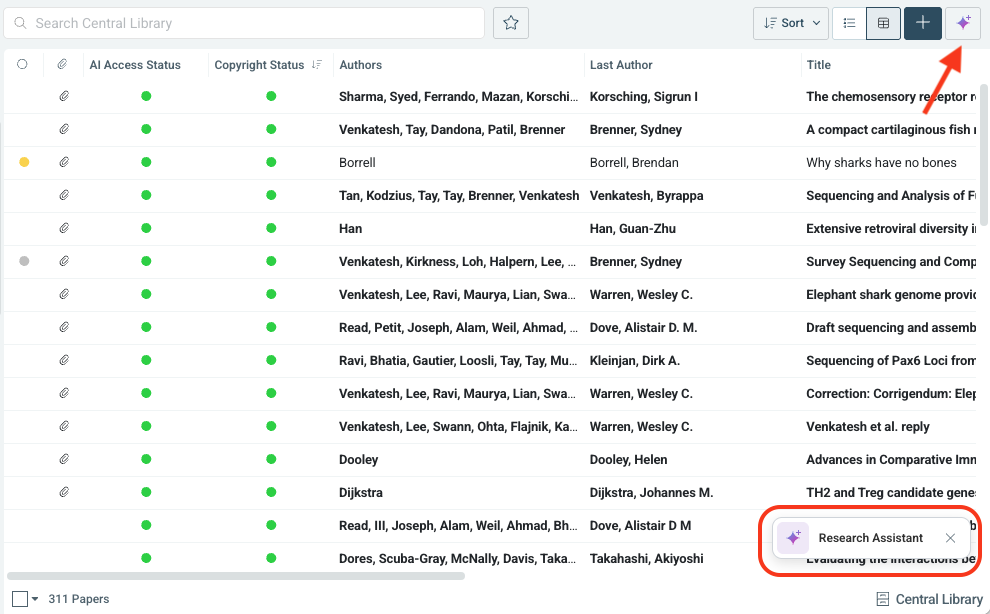Image resolution: width=990 pixels, height=614 pixels.
Task: Click the Last Author column header
Action: (621, 65)
